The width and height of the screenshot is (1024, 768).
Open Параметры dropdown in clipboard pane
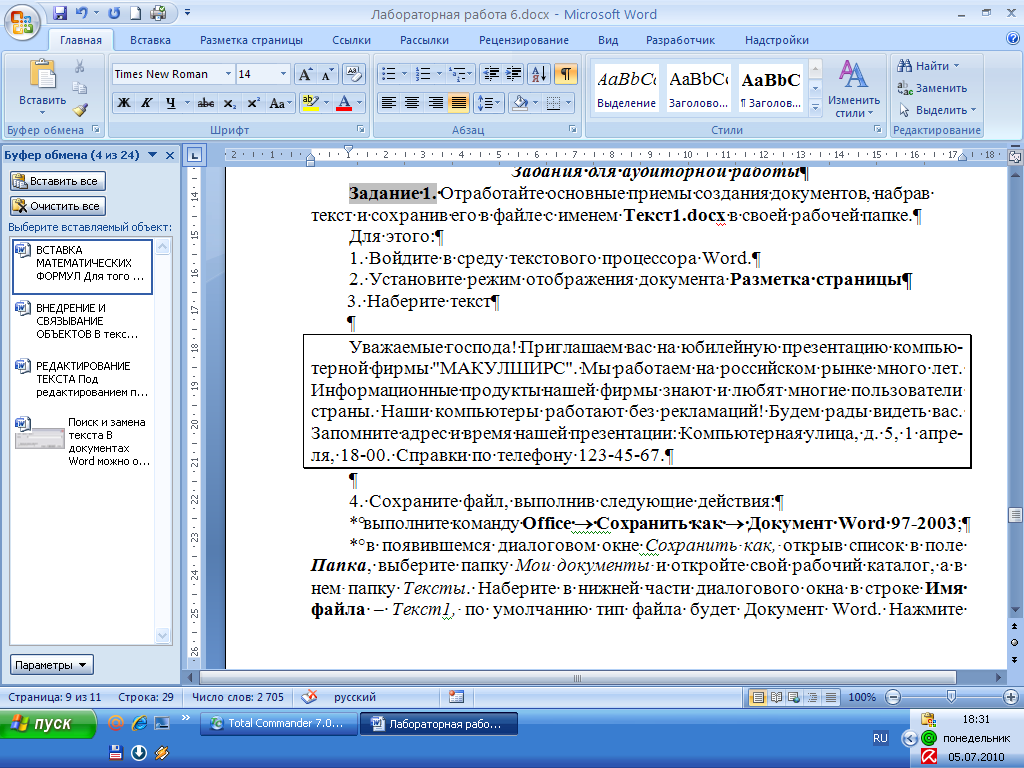52,665
